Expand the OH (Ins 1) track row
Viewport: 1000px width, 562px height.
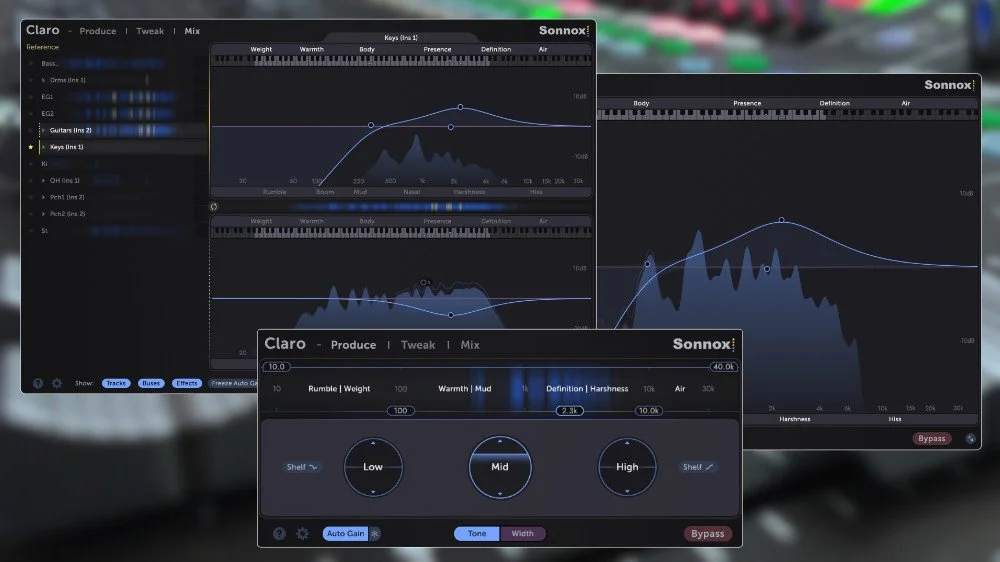43,181
